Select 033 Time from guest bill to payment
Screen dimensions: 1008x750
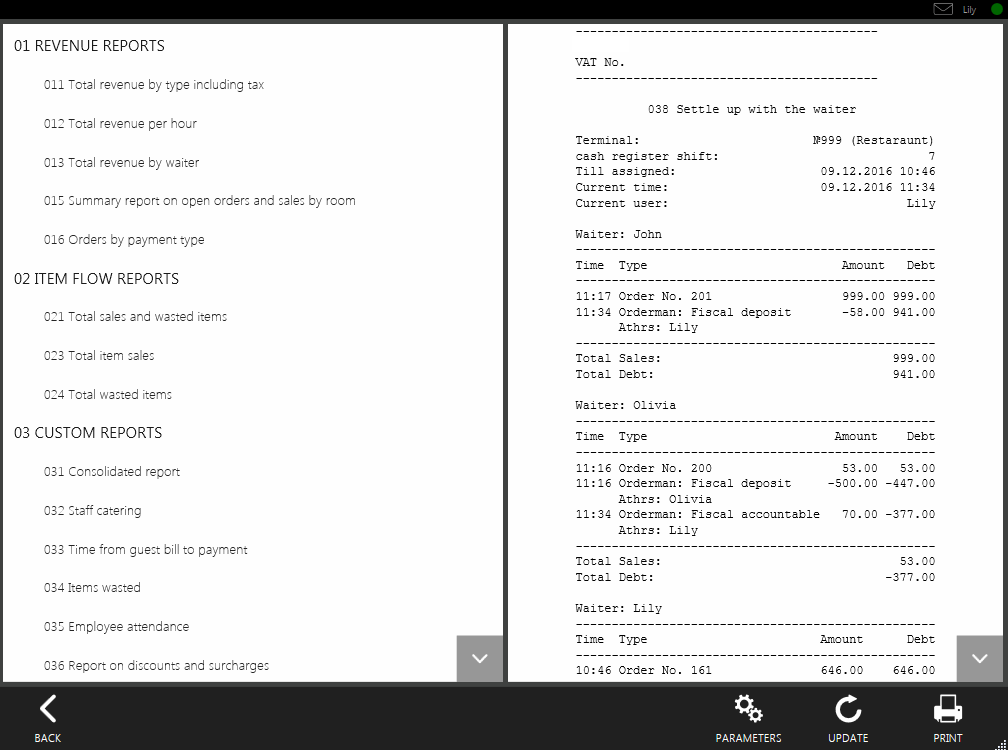coord(145,550)
